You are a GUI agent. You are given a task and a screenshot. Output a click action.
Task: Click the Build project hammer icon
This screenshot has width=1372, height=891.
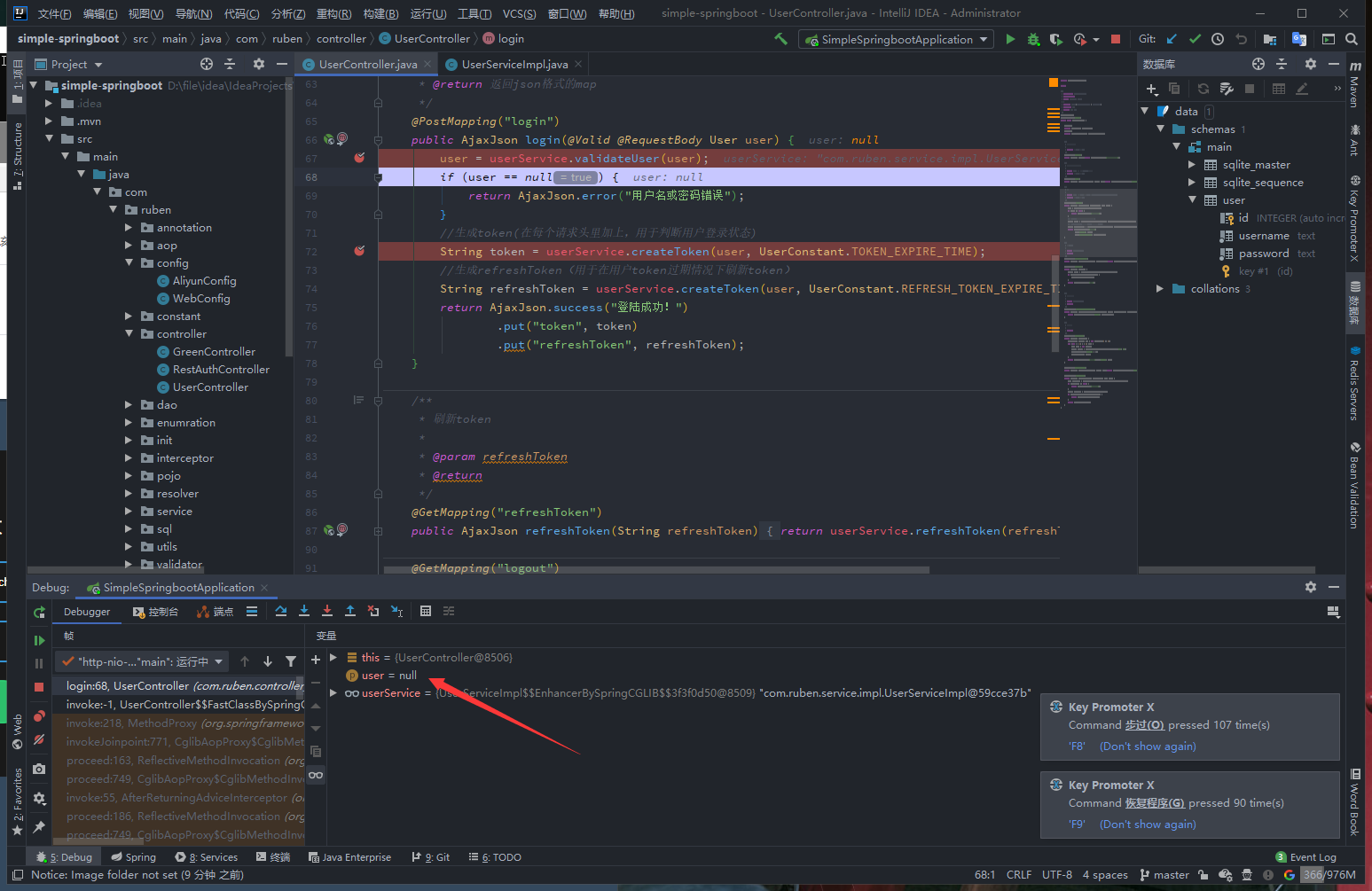pos(780,39)
